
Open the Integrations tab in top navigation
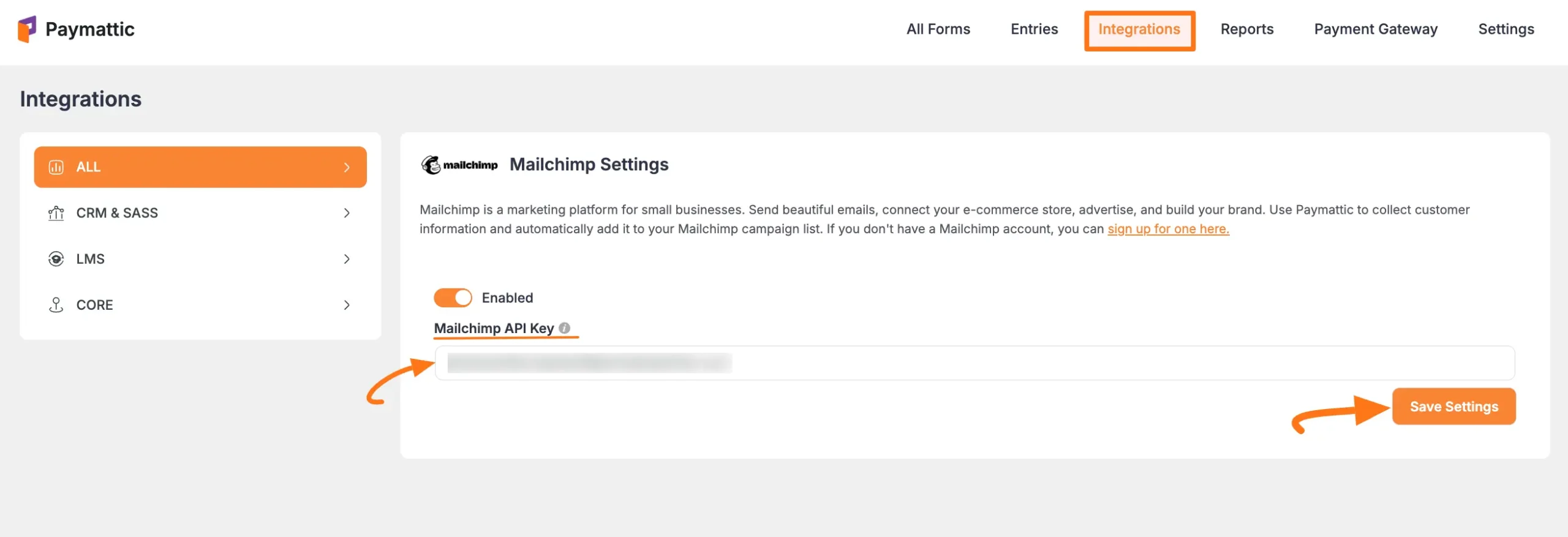click(1139, 29)
